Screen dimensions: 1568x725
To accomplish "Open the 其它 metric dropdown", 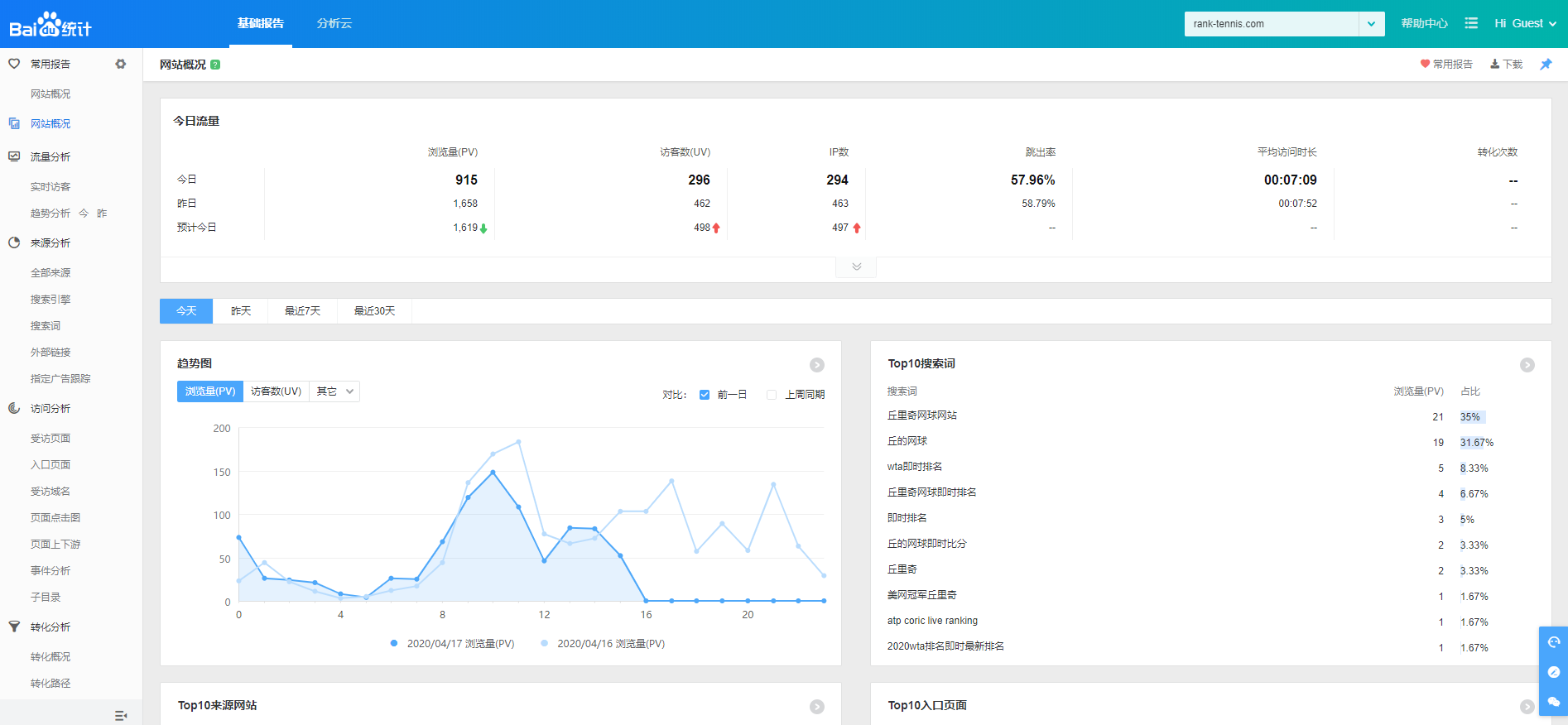I will pyautogui.click(x=334, y=391).
